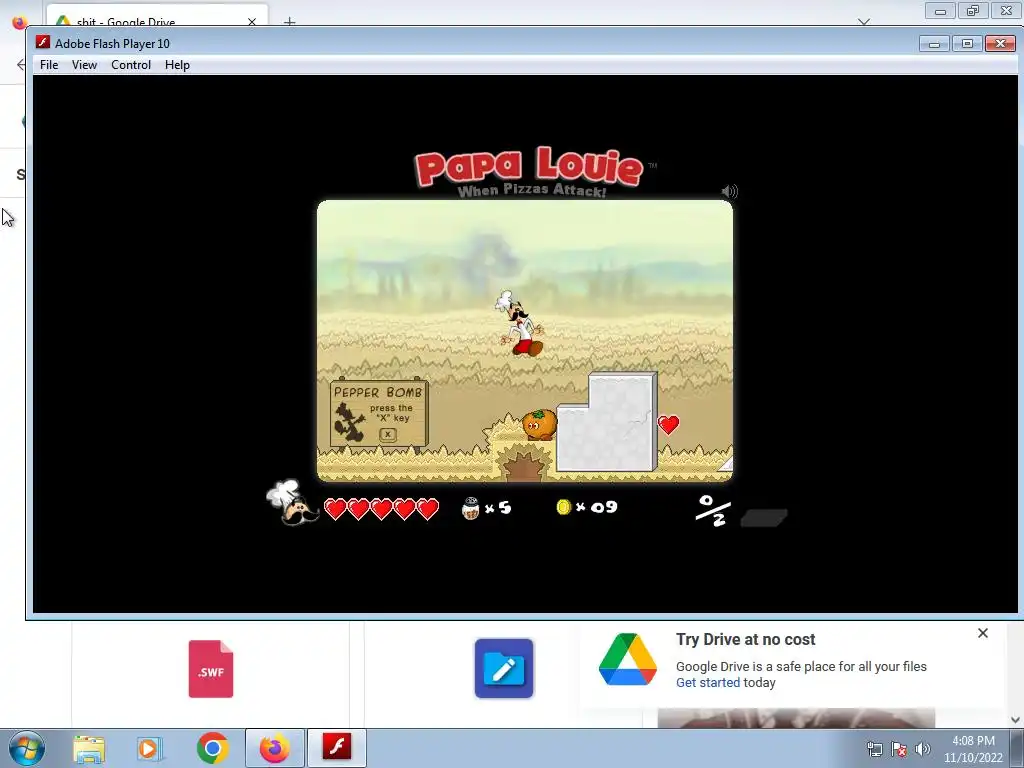Open the Help menu in Flash Player

click(177, 65)
